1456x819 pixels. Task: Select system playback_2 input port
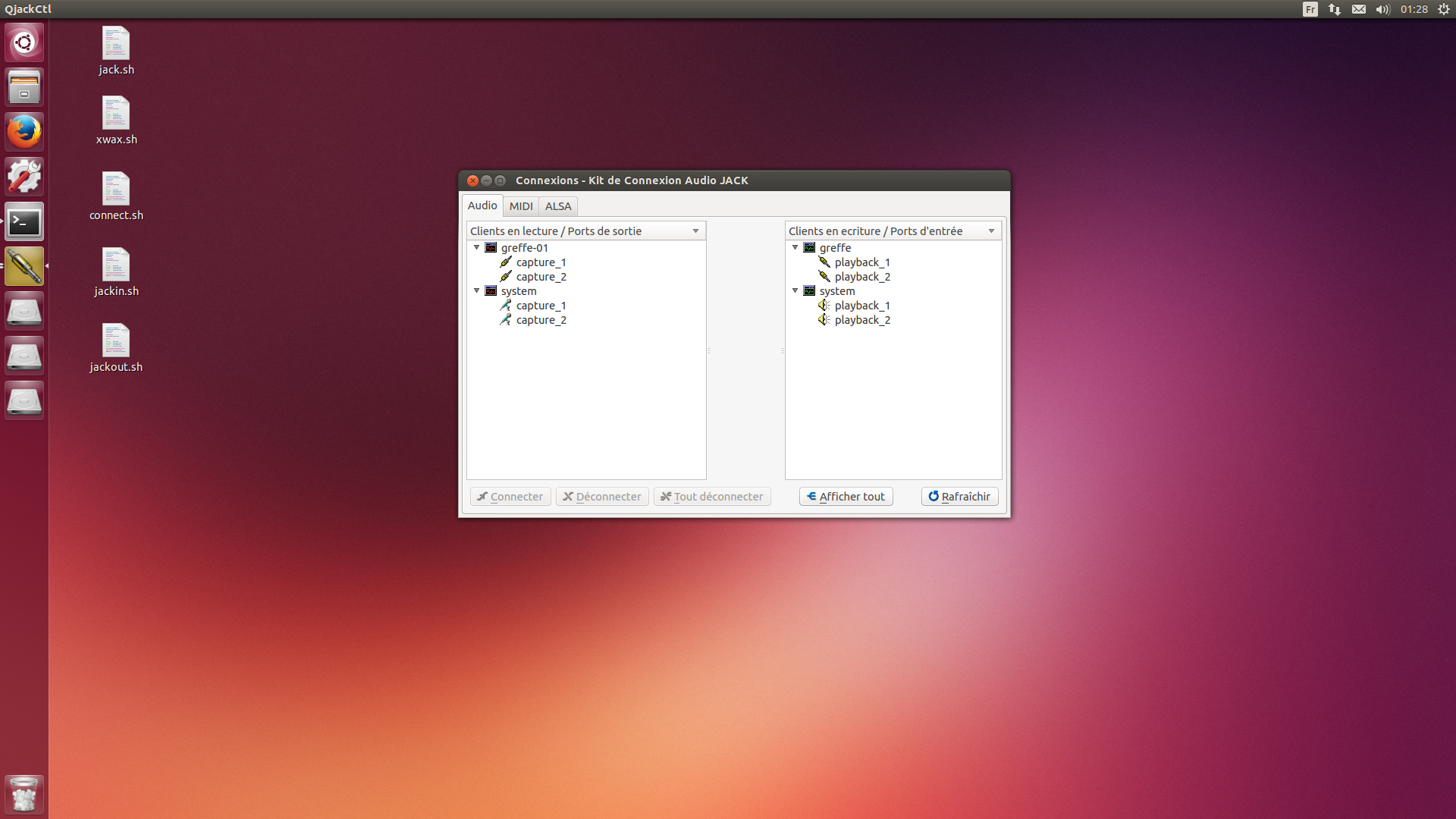862,320
